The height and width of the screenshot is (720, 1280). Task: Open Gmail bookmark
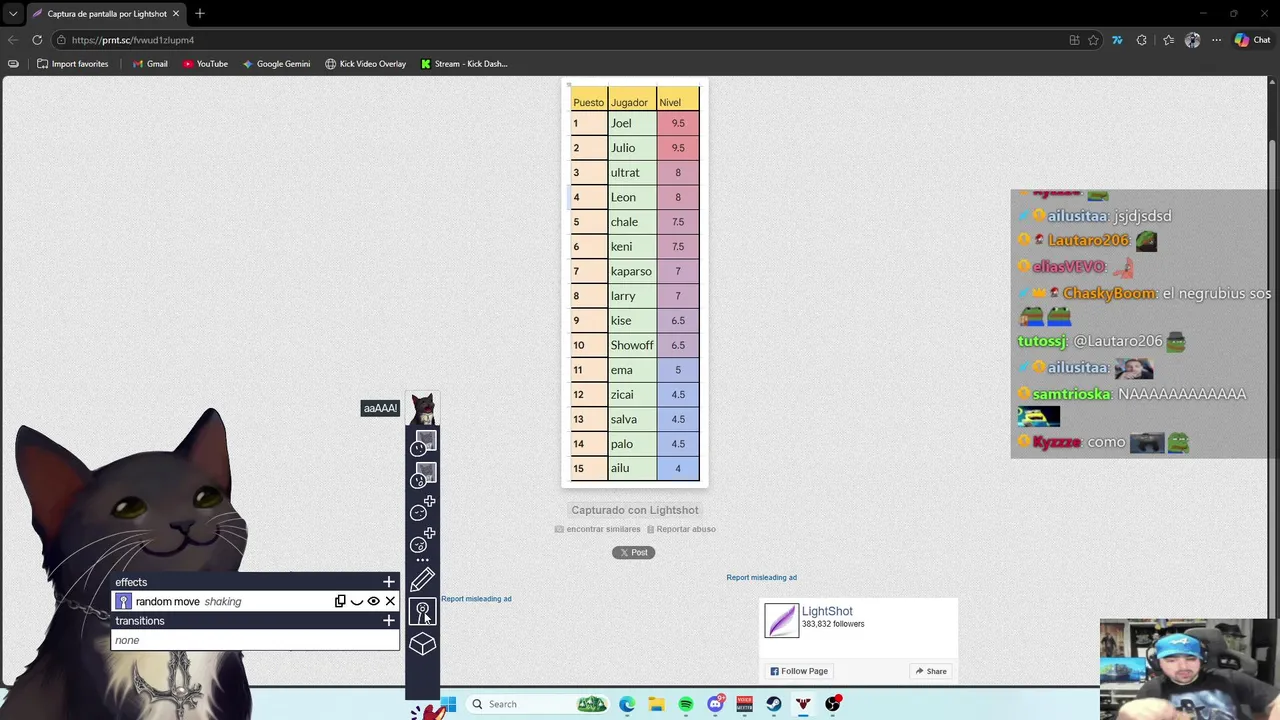point(150,64)
